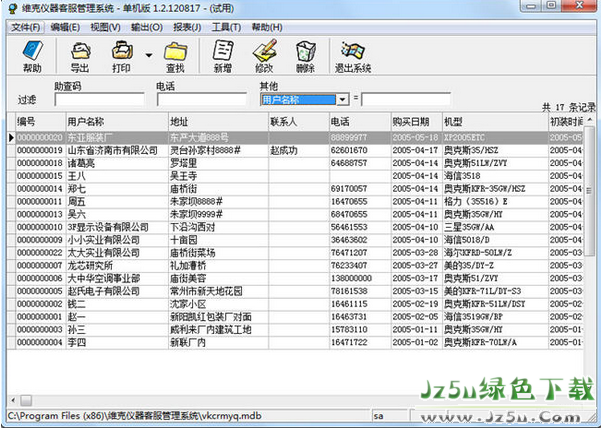Click the horizontal scrollbar left arrow
601x430 pixels.
(13, 400)
